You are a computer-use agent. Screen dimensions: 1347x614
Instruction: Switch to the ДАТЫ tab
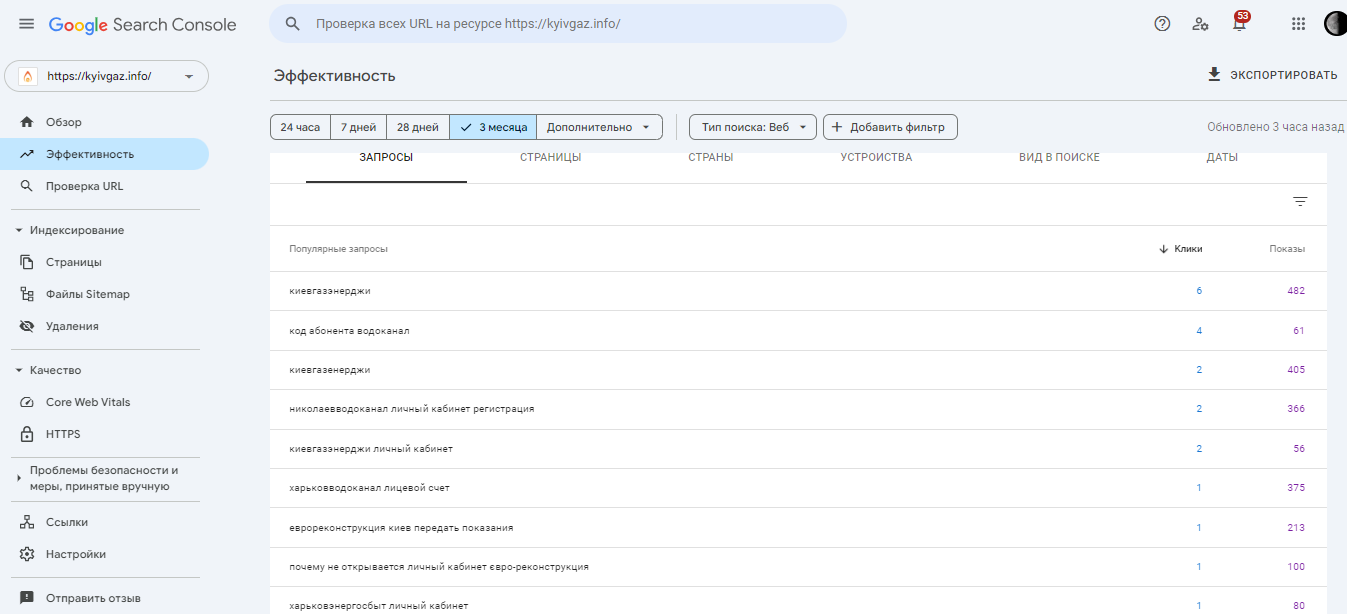tap(1222, 158)
